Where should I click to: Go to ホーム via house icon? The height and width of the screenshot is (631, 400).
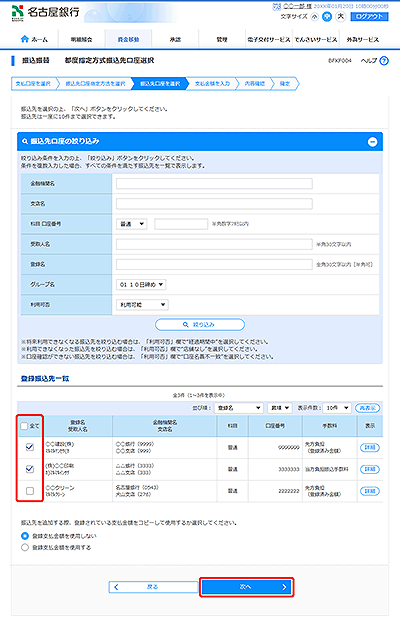pyautogui.click(x=25, y=39)
